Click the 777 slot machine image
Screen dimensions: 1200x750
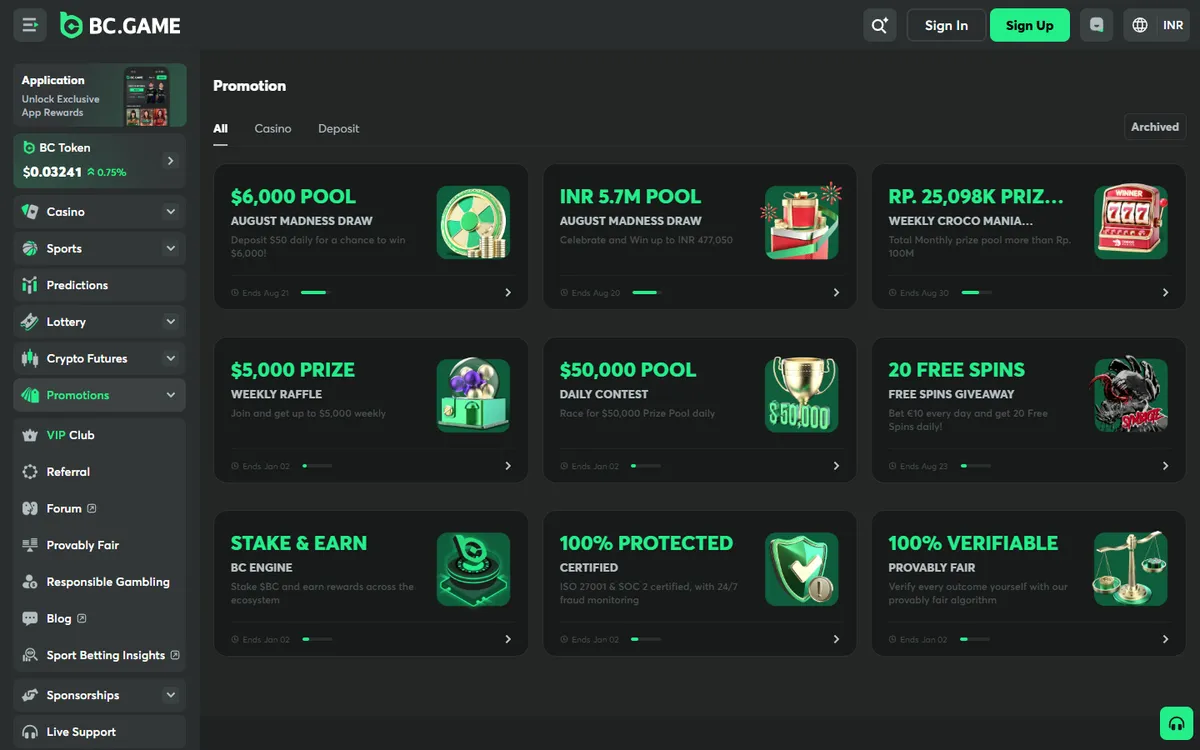[x=1131, y=223]
